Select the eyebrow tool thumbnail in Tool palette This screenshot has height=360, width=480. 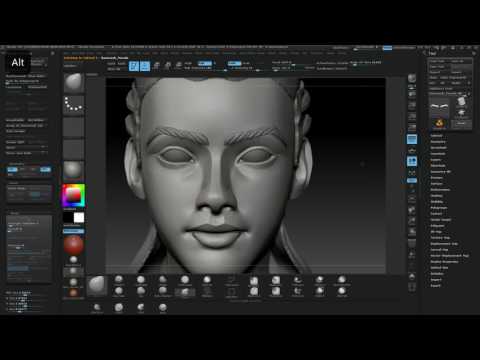tap(439, 108)
